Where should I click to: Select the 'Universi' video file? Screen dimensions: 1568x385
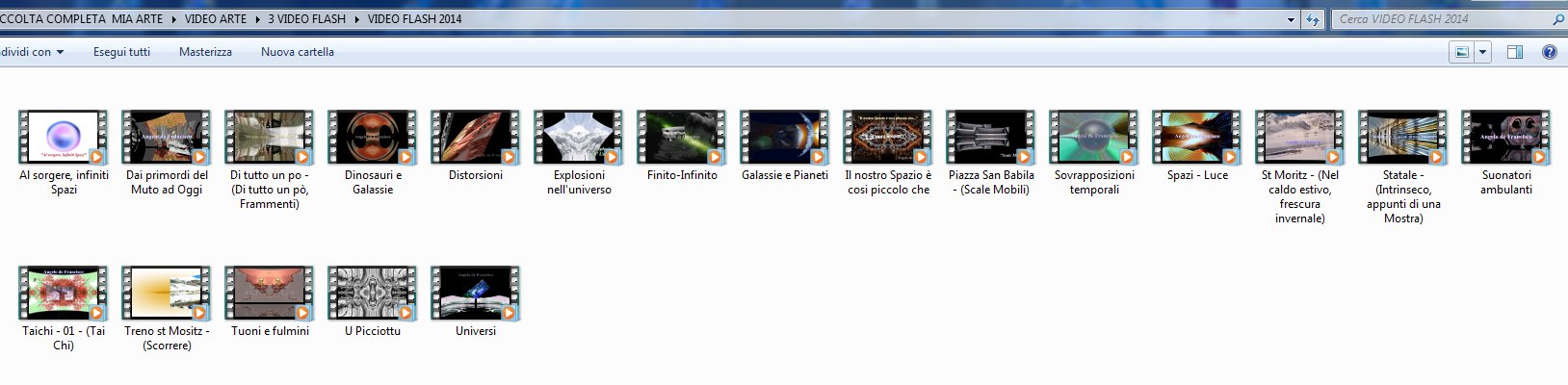point(476,294)
